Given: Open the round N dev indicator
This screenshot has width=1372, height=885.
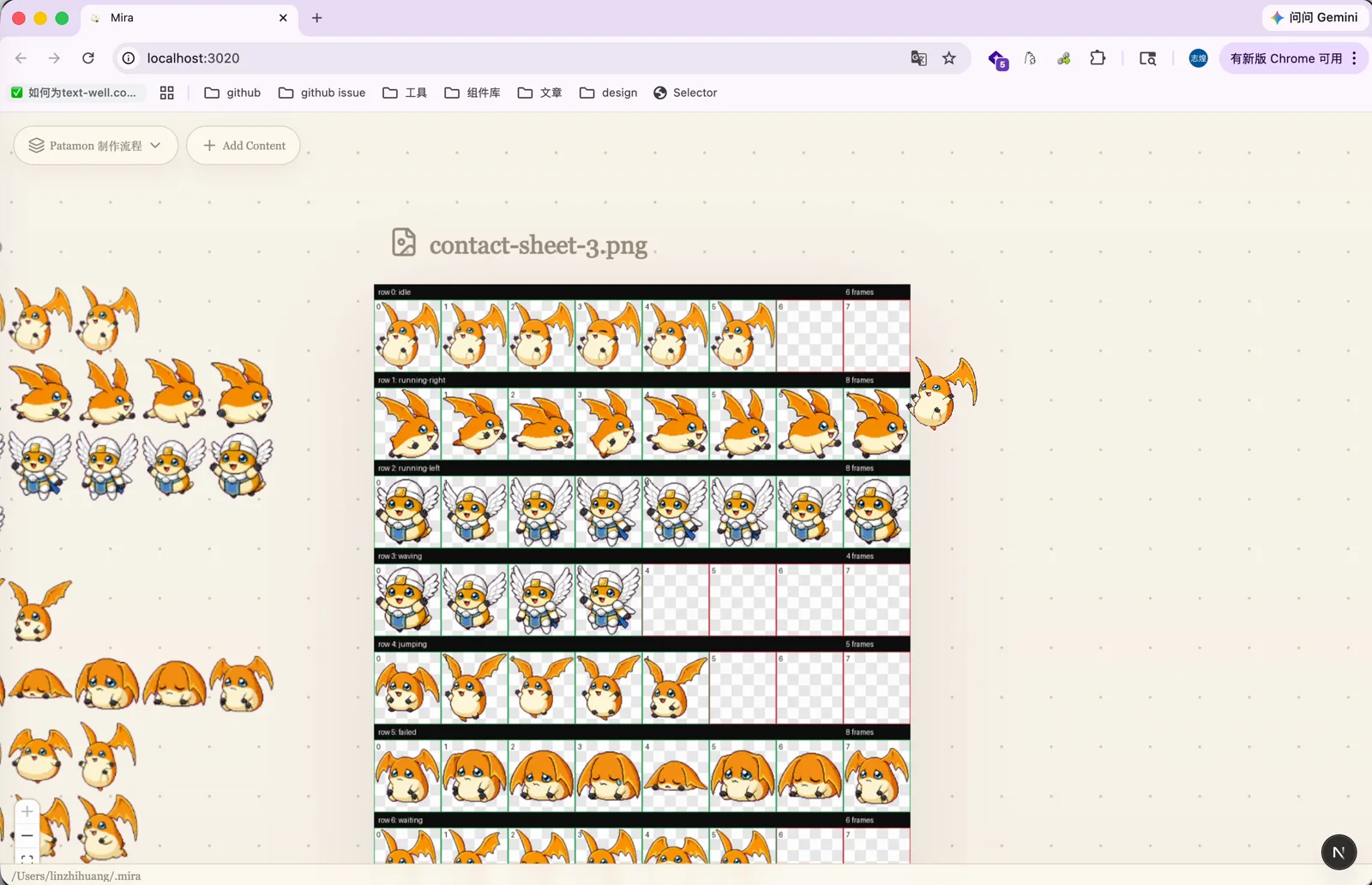Looking at the screenshot, I should pos(1339,852).
